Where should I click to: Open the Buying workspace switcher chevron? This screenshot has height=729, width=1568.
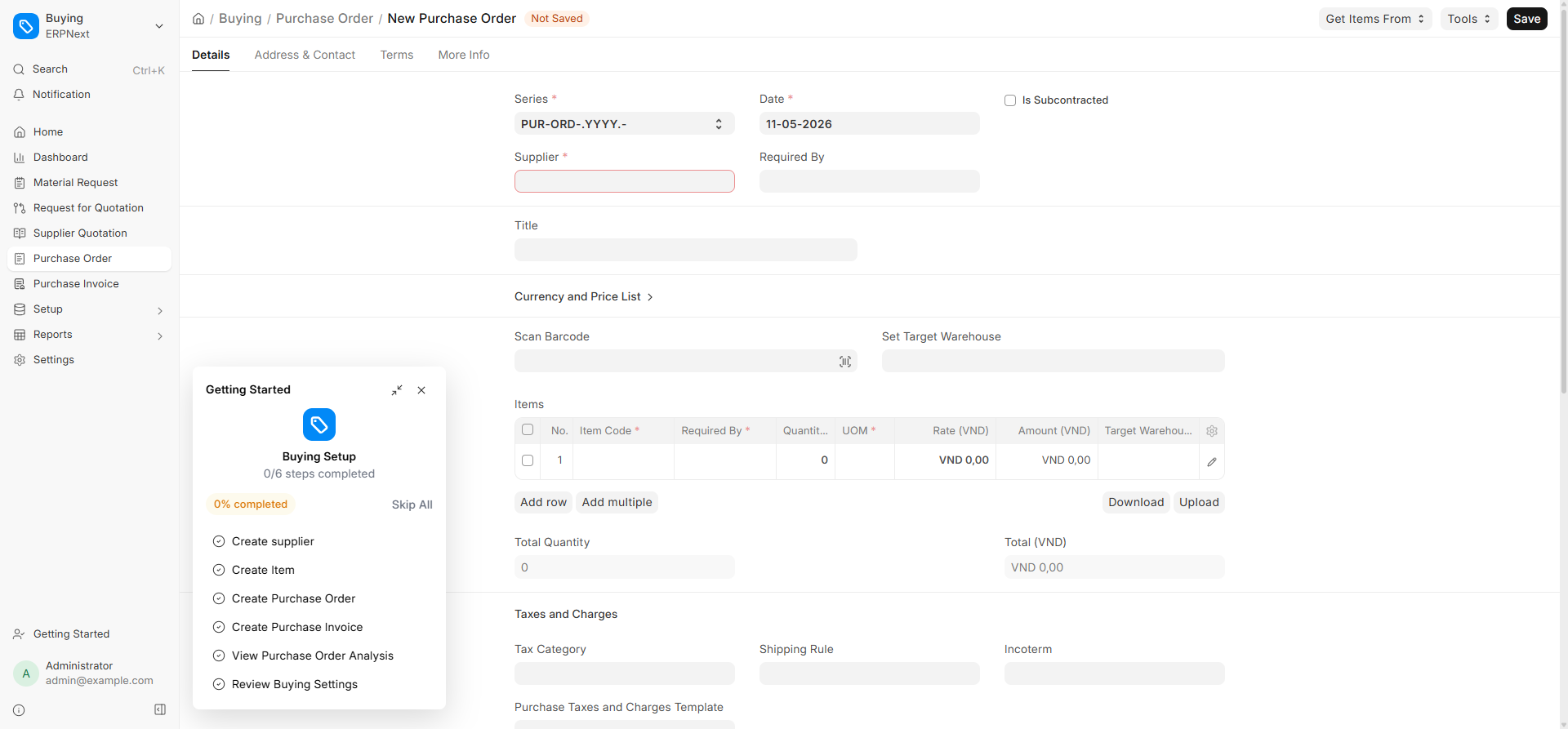click(x=159, y=26)
